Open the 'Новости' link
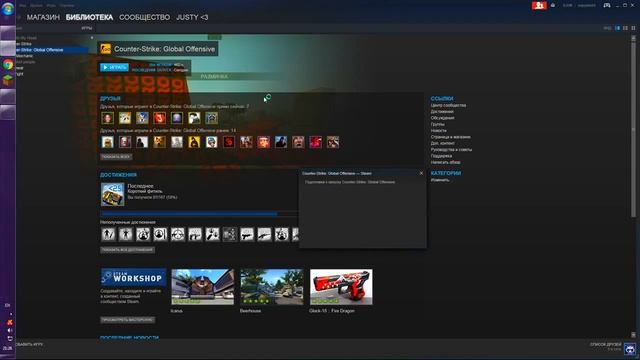Image resolution: width=640 pixels, height=360 pixels. 439,131
